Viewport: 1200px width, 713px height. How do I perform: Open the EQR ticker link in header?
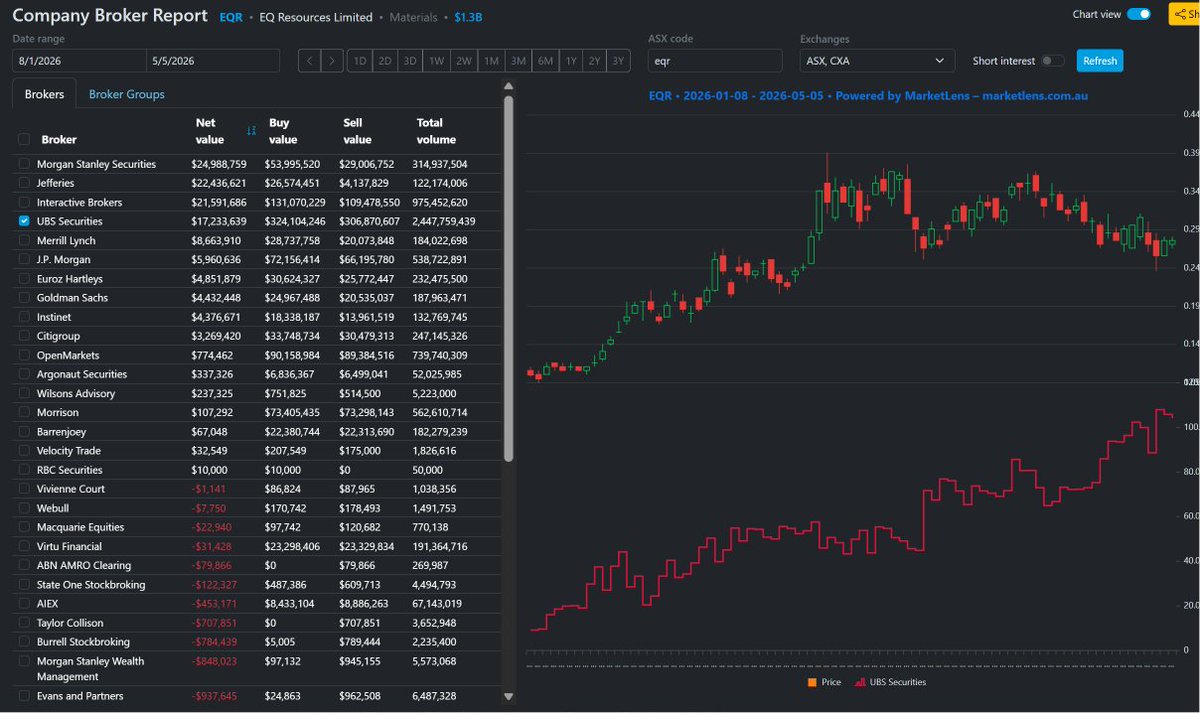tap(231, 17)
